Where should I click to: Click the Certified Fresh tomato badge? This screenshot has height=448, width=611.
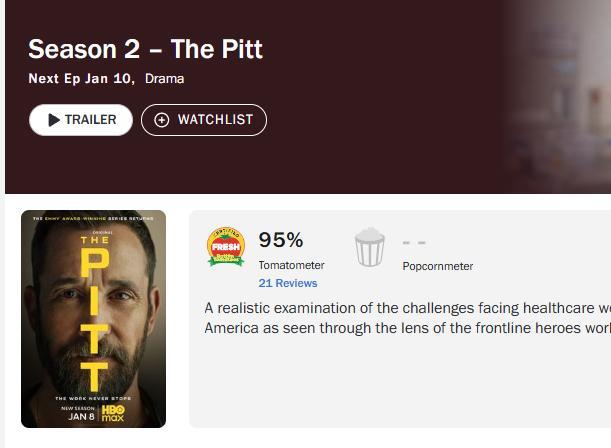tap(226, 247)
